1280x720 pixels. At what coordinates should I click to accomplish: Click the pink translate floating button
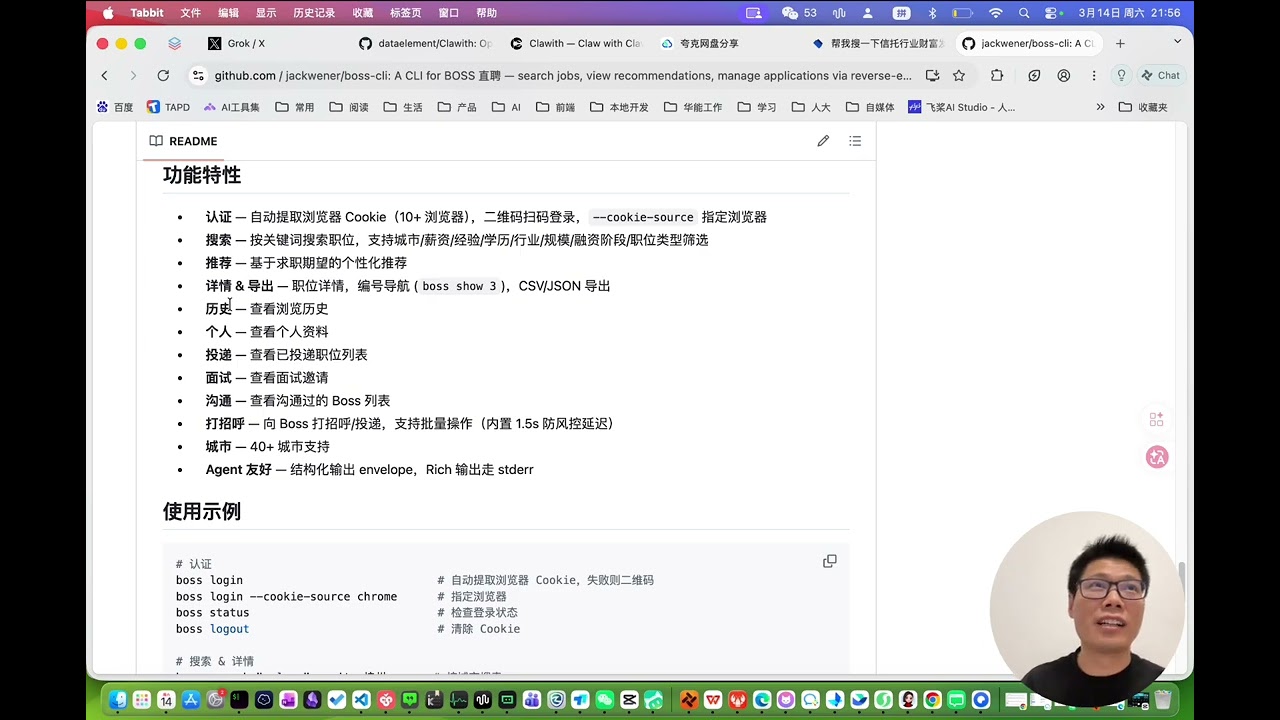click(x=1157, y=457)
